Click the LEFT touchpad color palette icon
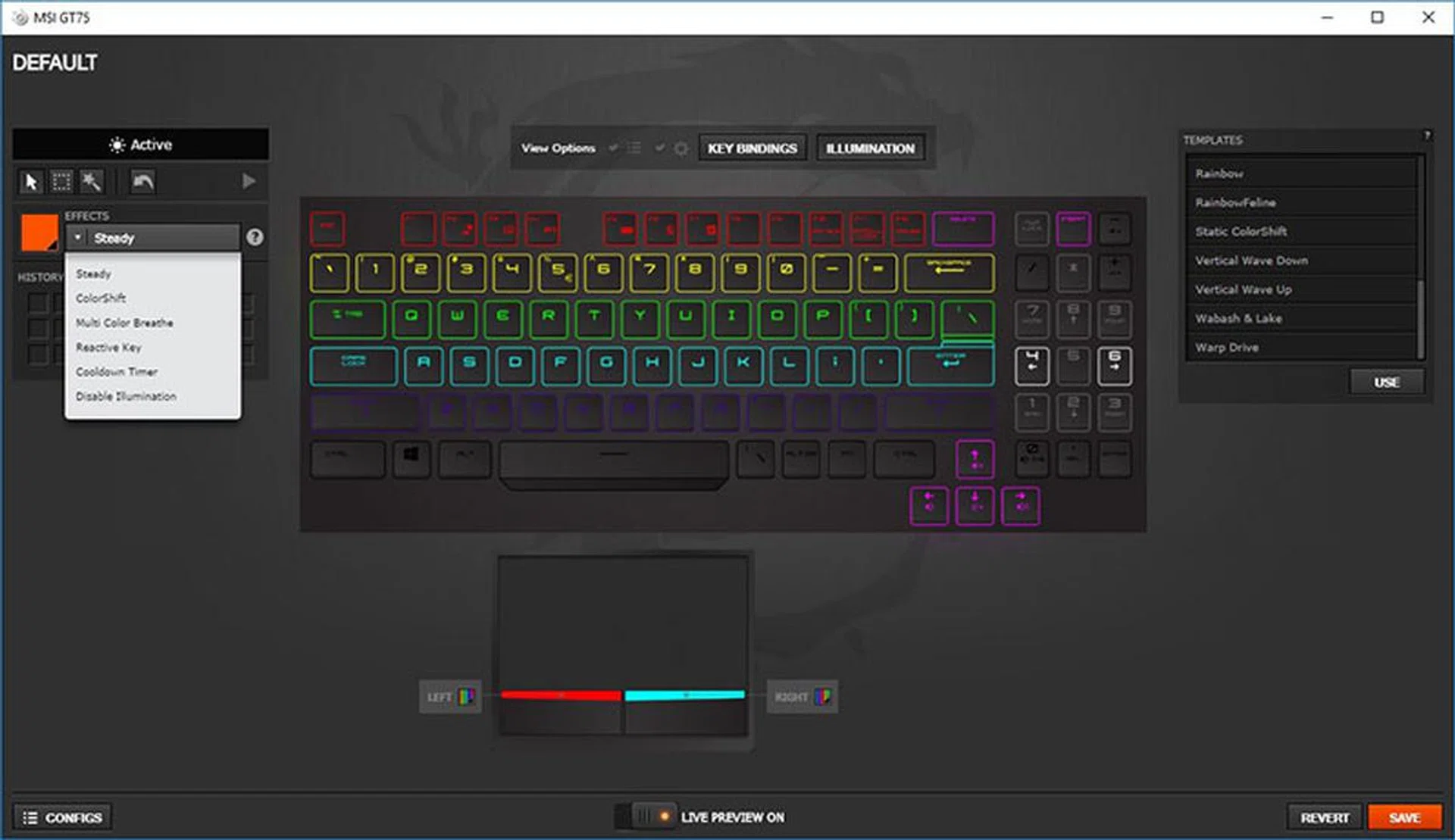Viewport: 1455px width, 840px height. pos(467,696)
